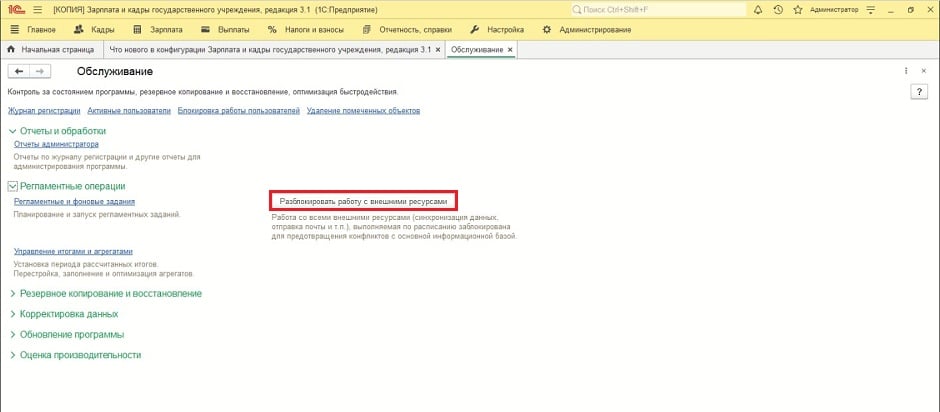
Task: Open Блокировка работы пользователей link
Action: tap(239, 111)
